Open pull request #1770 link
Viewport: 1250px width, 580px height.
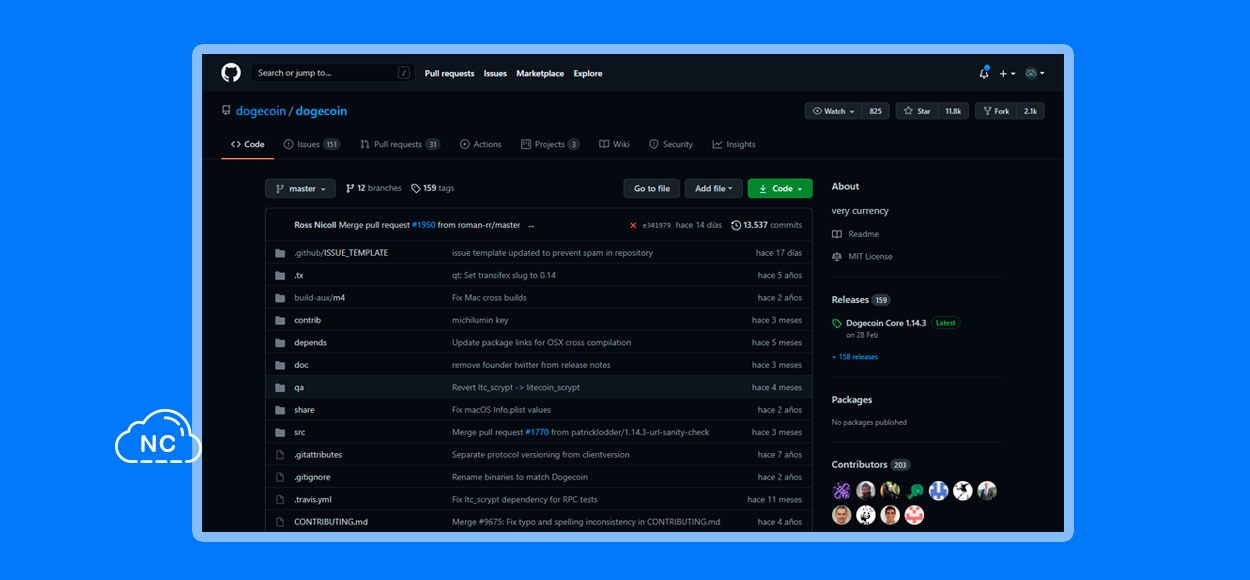(537, 432)
